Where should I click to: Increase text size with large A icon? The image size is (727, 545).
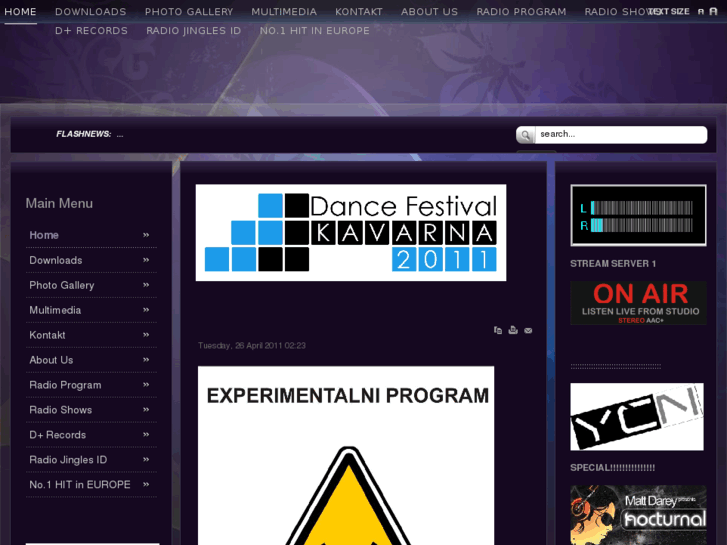pyautogui.click(x=713, y=12)
